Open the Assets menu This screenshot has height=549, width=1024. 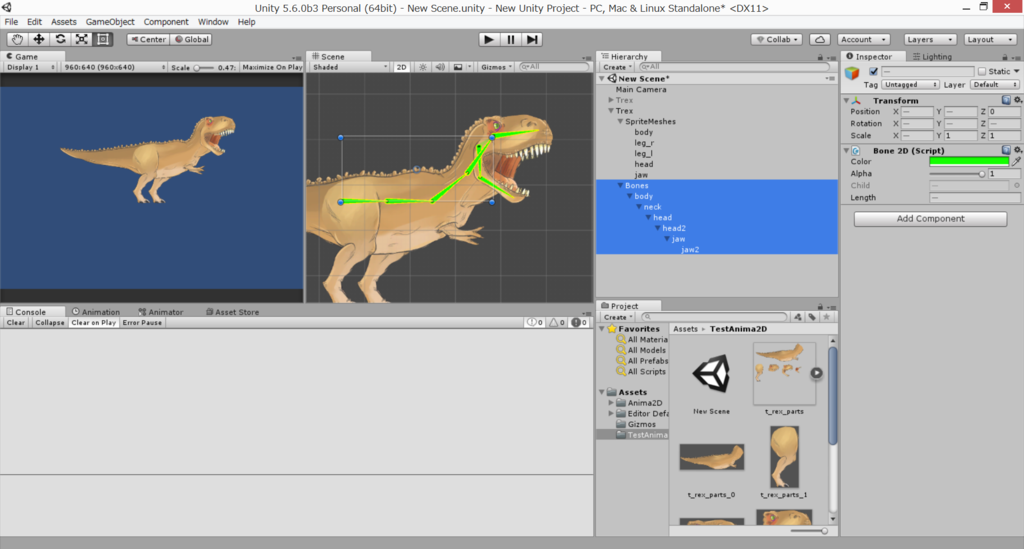click(x=63, y=22)
